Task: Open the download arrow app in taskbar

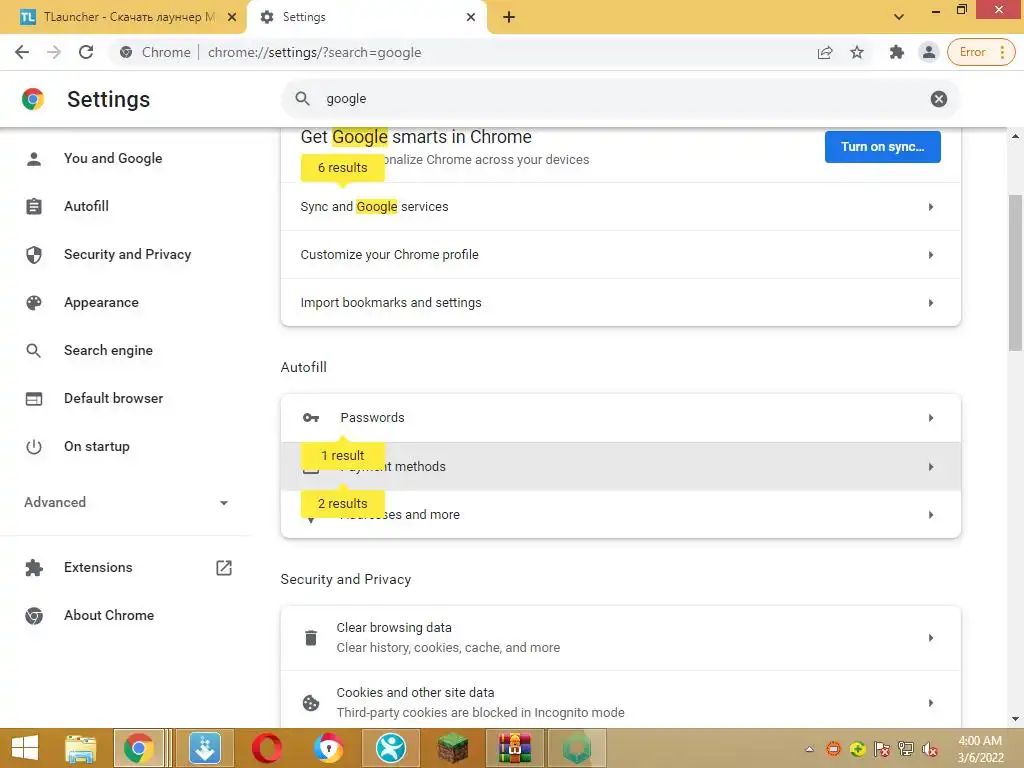Action: [204, 748]
